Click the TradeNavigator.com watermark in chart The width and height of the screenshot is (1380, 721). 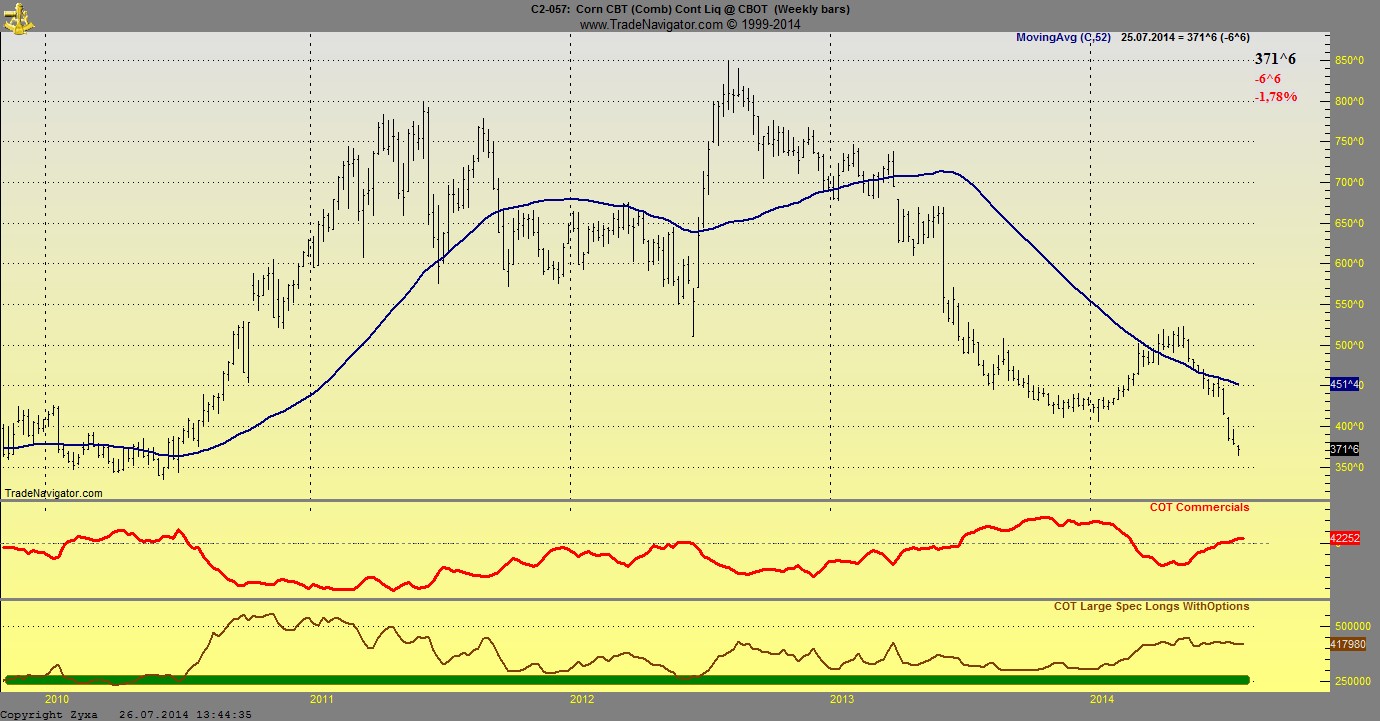coord(54,493)
